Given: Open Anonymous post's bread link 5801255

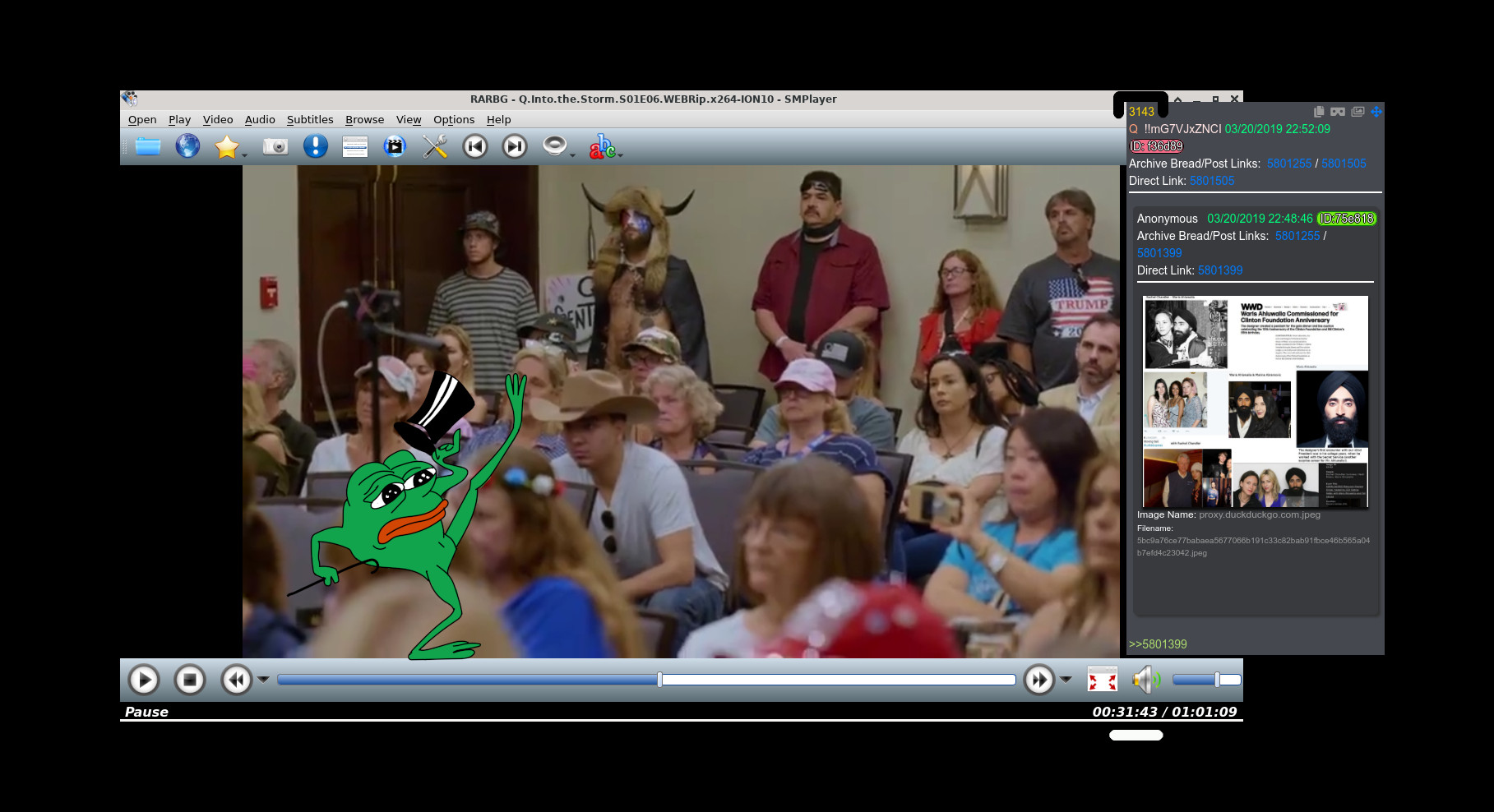Looking at the screenshot, I should tap(1297, 236).
